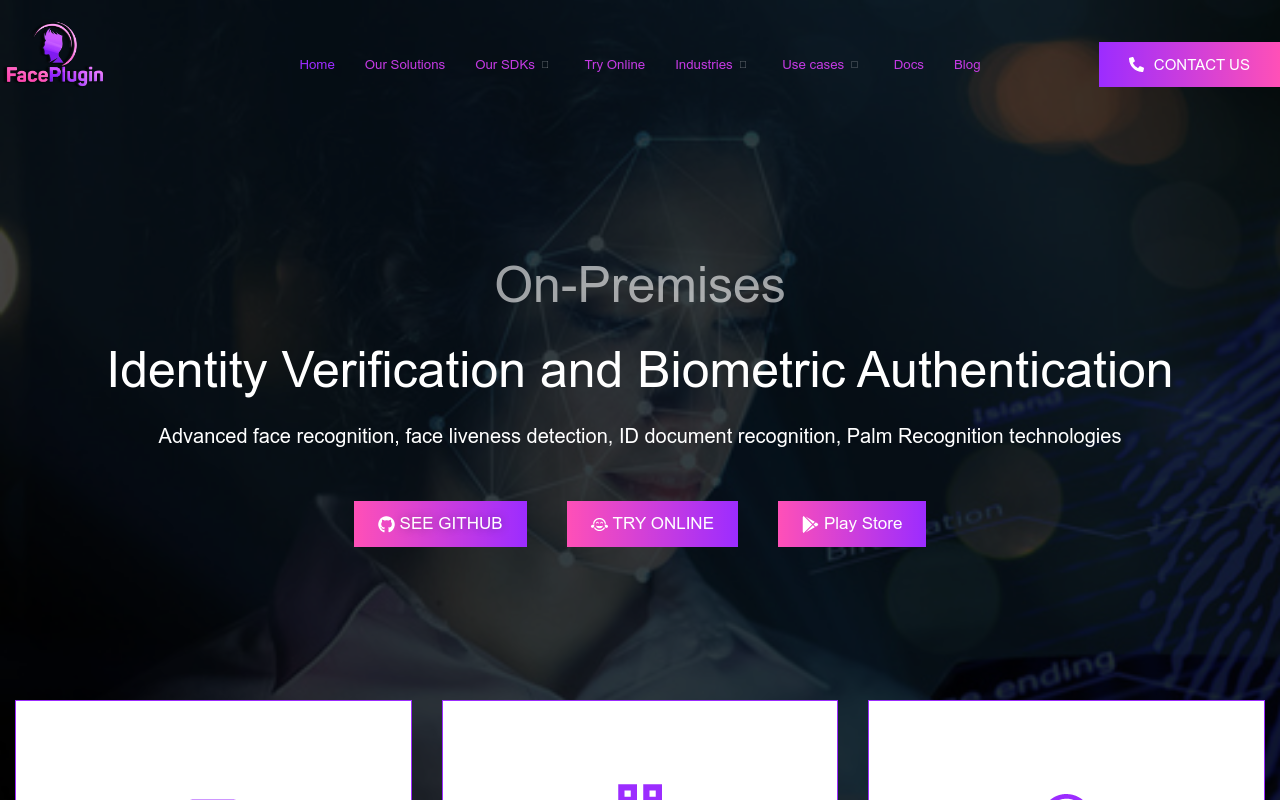The height and width of the screenshot is (800, 1280).
Task: Open the Home menu item
Action: (317, 64)
